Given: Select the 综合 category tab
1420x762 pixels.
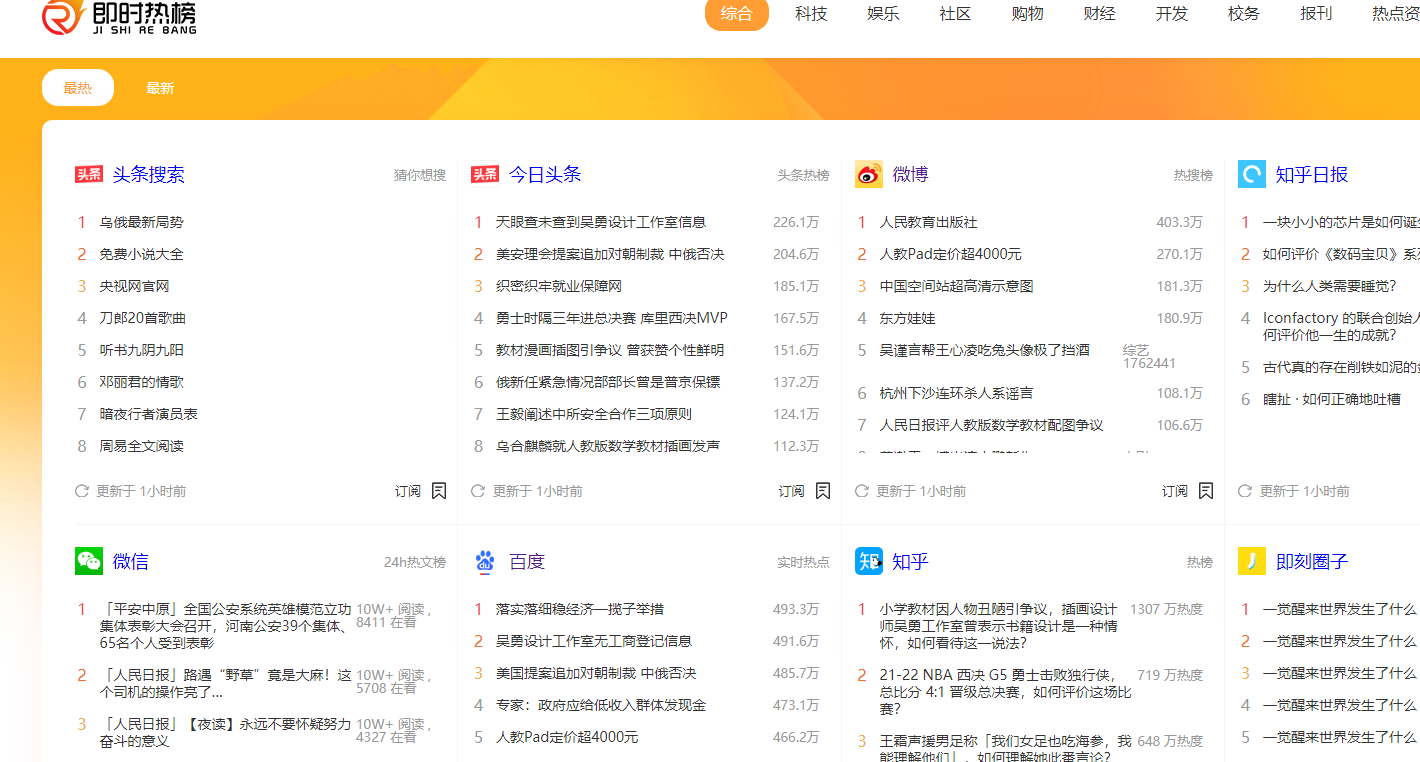Looking at the screenshot, I should point(737,13).
